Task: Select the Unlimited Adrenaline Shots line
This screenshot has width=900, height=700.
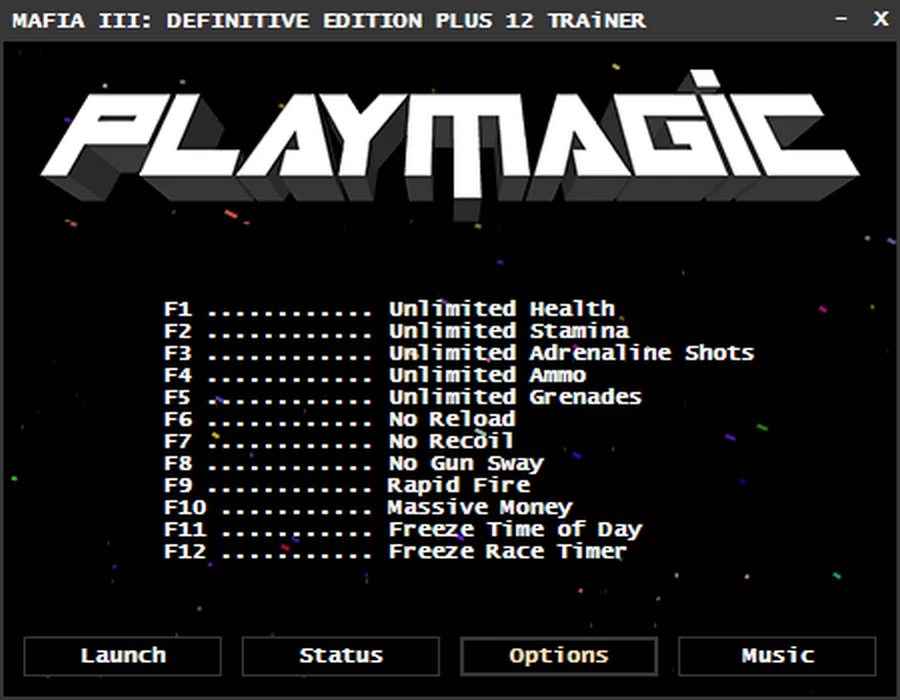Action: [459, 353]
